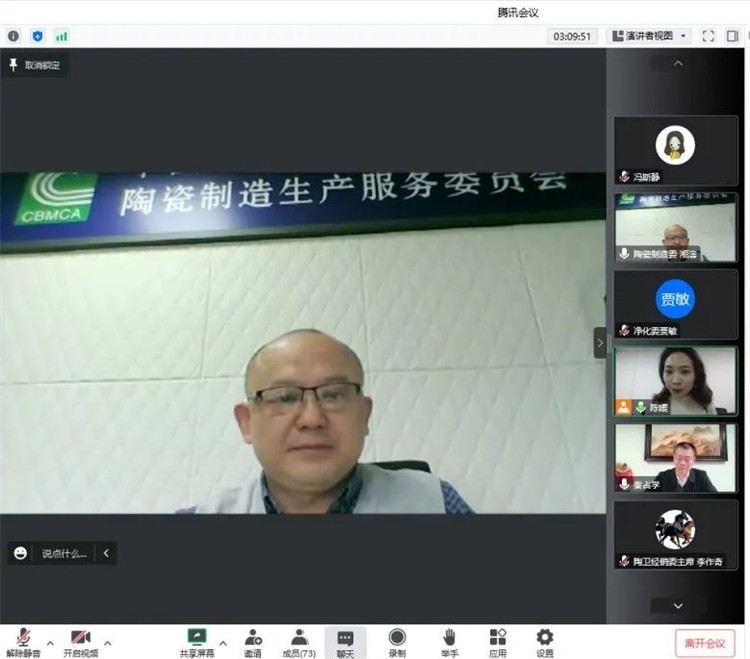Open the meeting info icon
This screenshot has height=659, width=750.
(13, 36)
